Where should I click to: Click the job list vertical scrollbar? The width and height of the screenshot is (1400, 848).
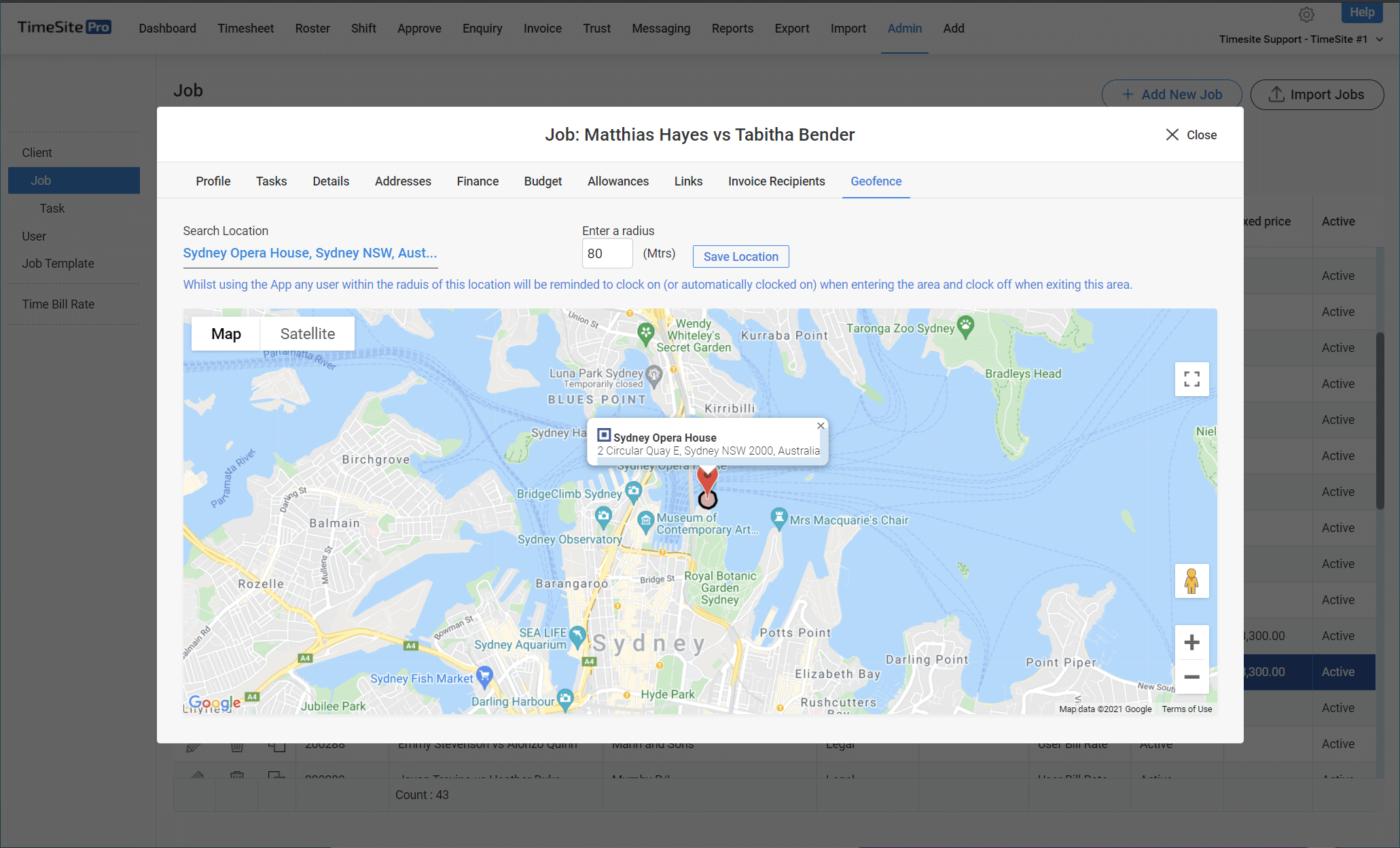pyautogui.click(x=1380, y=420)
